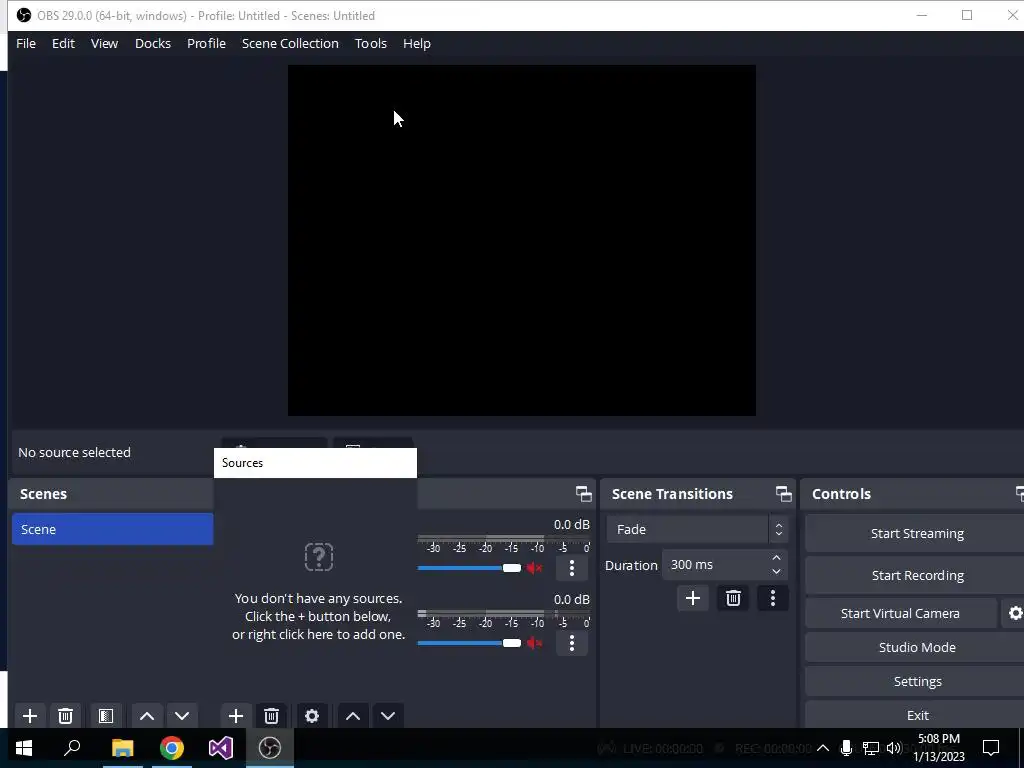Enable Studio Mode
1024x768 pixels.
click(916, 647)
